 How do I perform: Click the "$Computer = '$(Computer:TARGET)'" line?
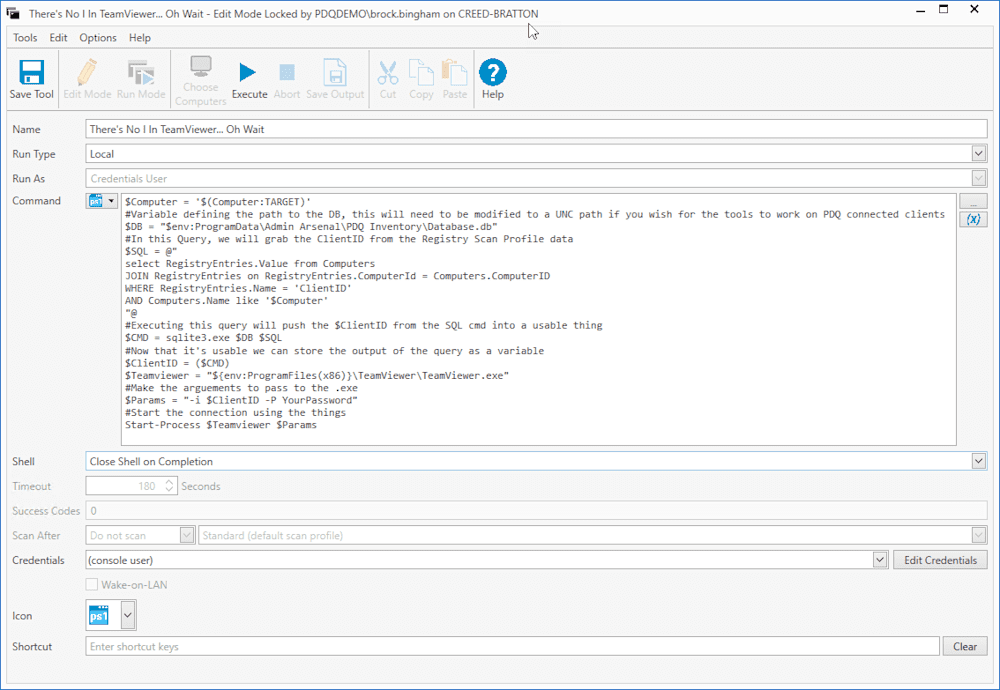click(217, 202)
